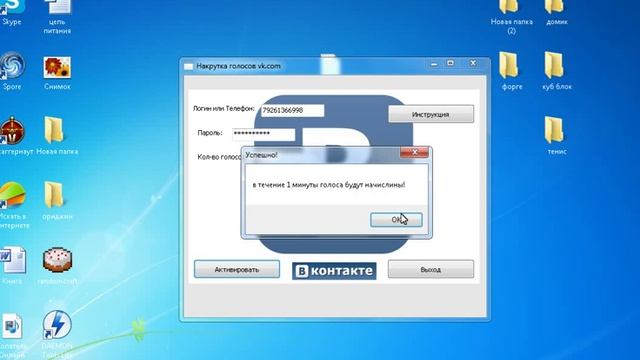
Task: Click the Накрутка голосов title bar icon
Action: [188, 66]
